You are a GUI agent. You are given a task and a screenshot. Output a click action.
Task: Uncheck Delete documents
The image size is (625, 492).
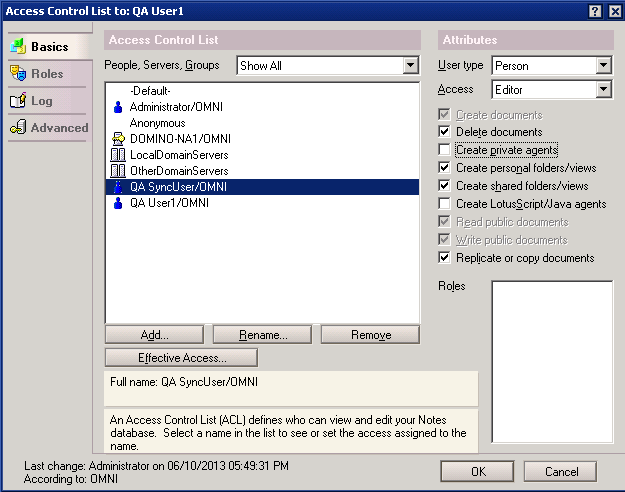point(444,132)
